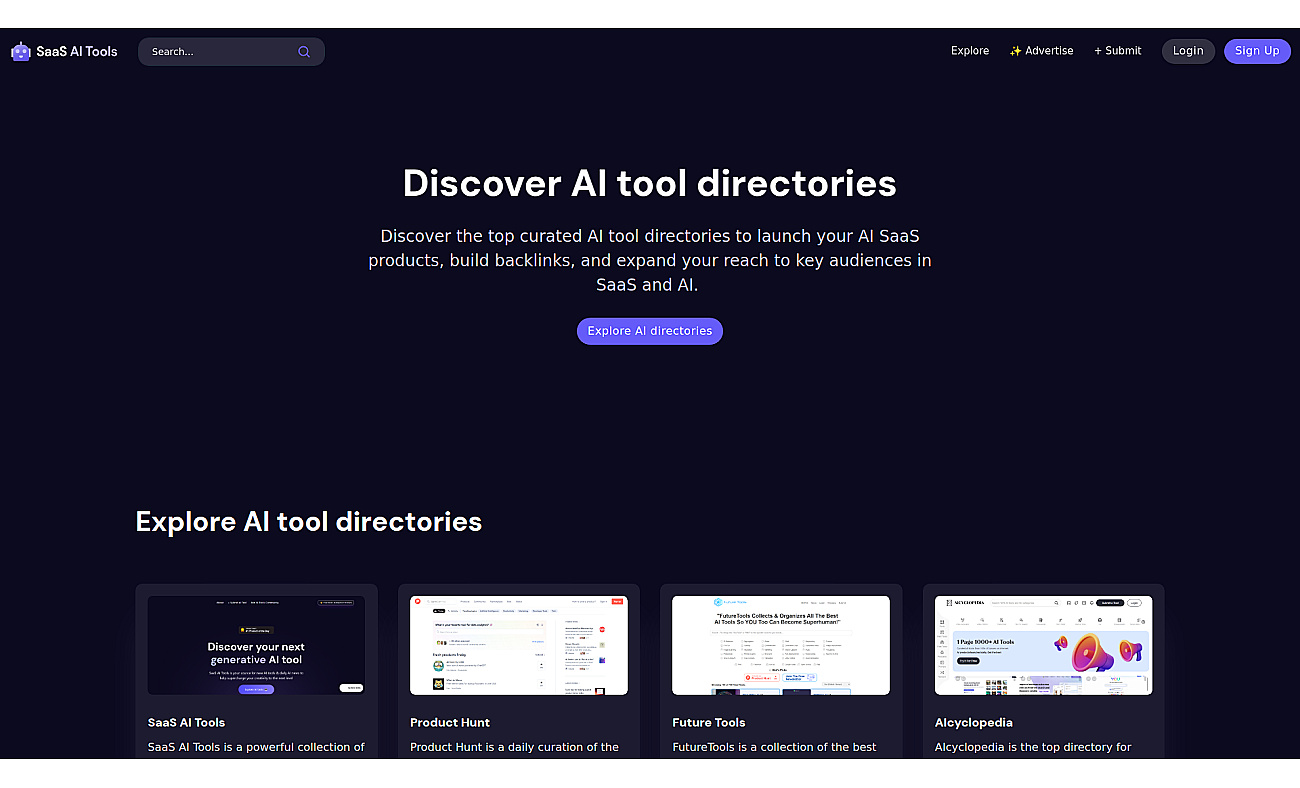
Task: Click 'FutureTools is a collection' description
Action: coord(775,747)
